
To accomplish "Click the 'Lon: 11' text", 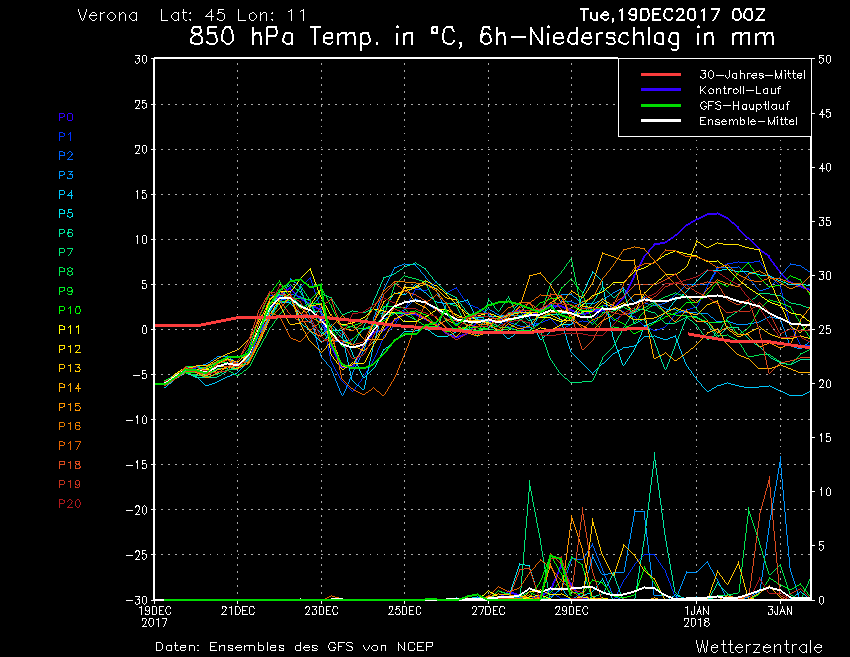I will pos(272,15).
